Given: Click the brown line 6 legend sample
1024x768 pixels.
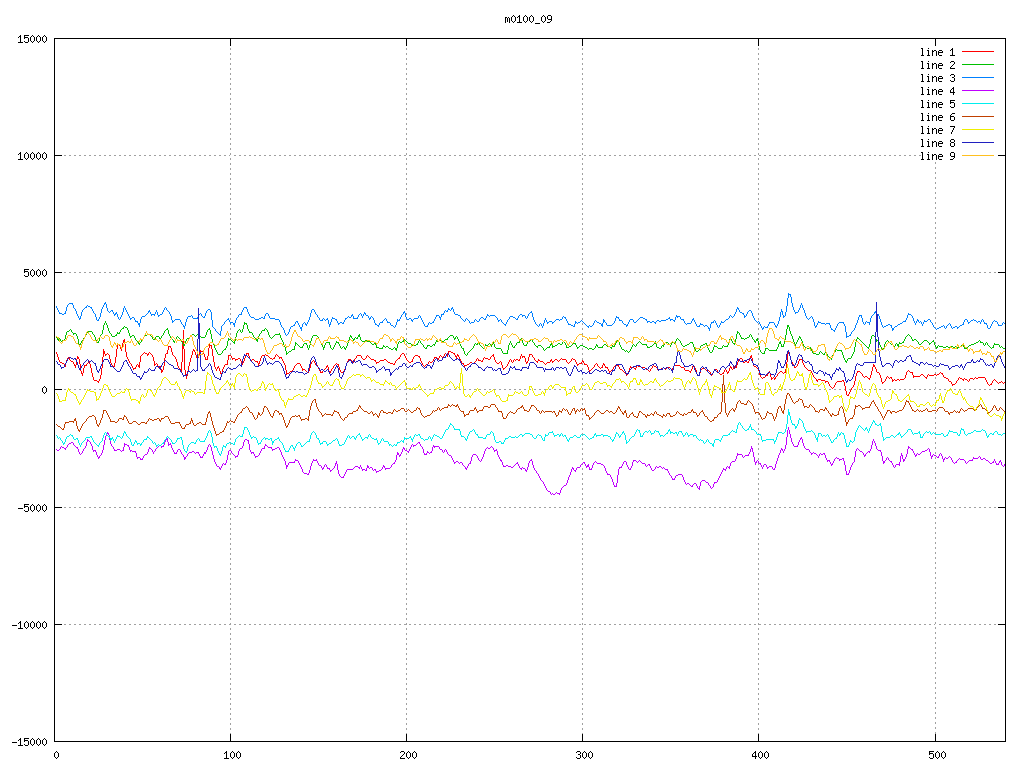Looking at the screenshot, I should pos(978,116).
